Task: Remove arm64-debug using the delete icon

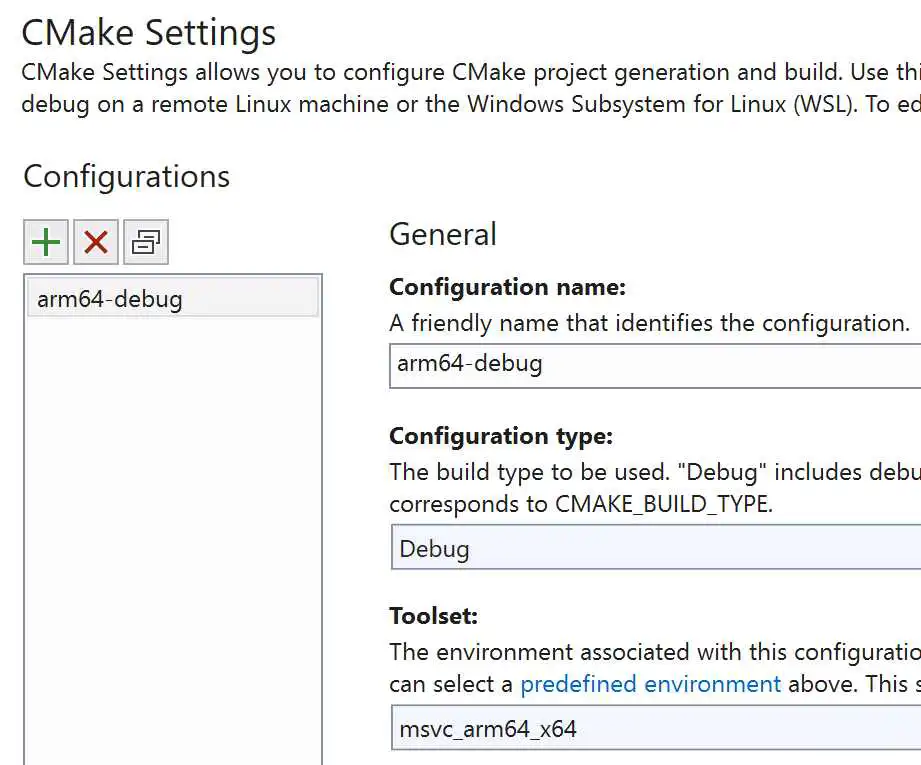Action: click(x=96, y=242)
